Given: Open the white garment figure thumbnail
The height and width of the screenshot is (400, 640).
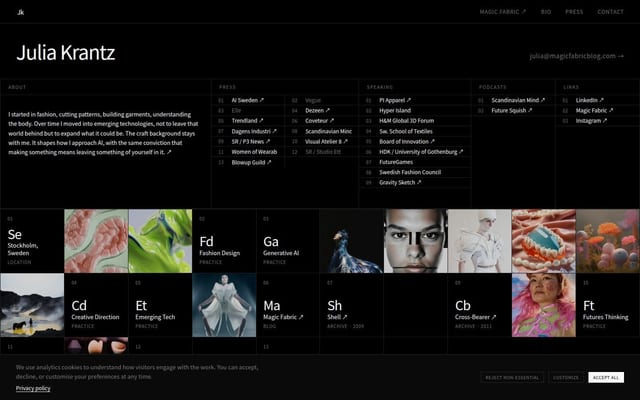Looking at the screenshot, I should point(479,241).
